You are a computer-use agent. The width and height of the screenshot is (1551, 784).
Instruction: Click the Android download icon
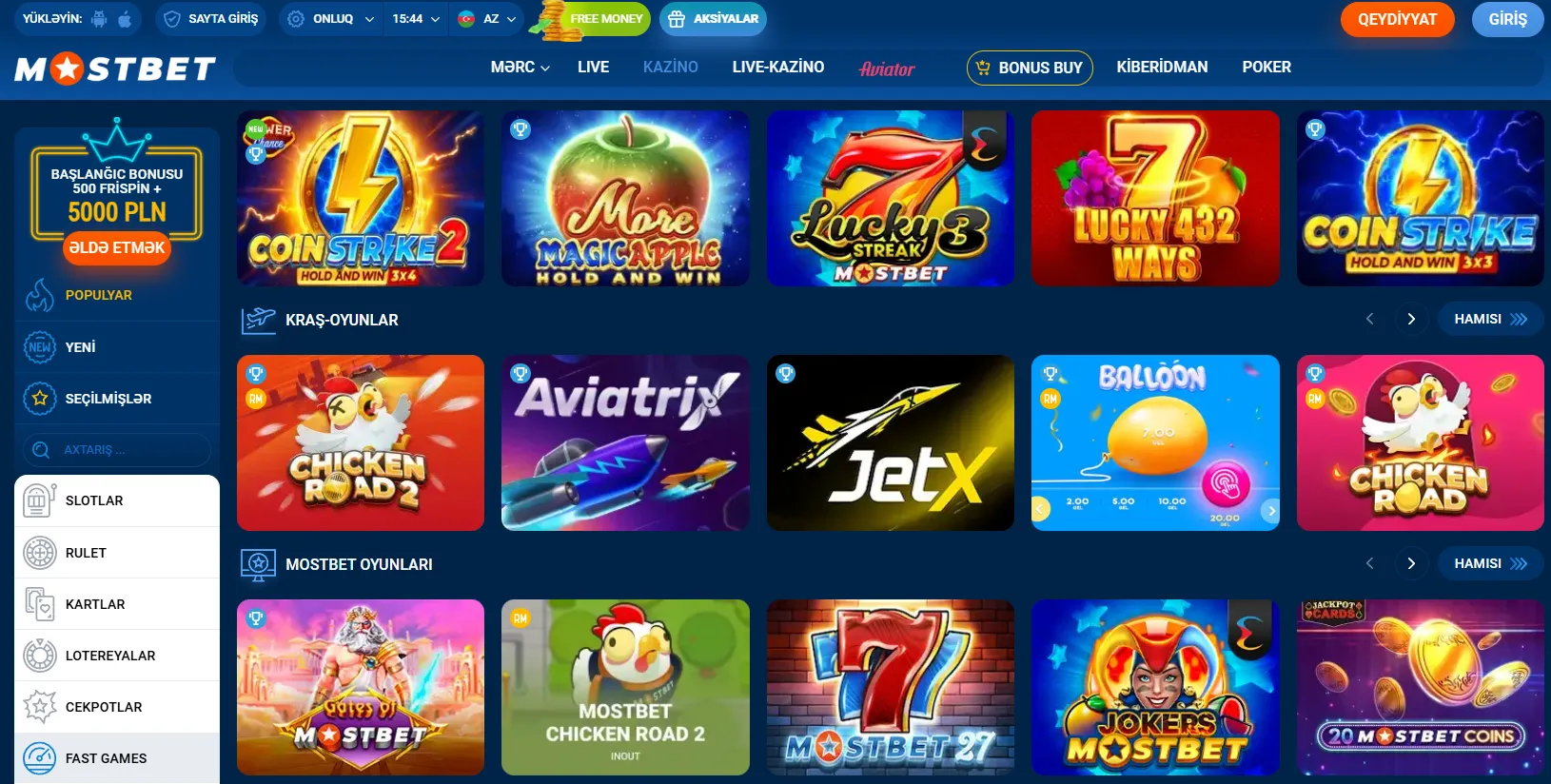(99, 19)
